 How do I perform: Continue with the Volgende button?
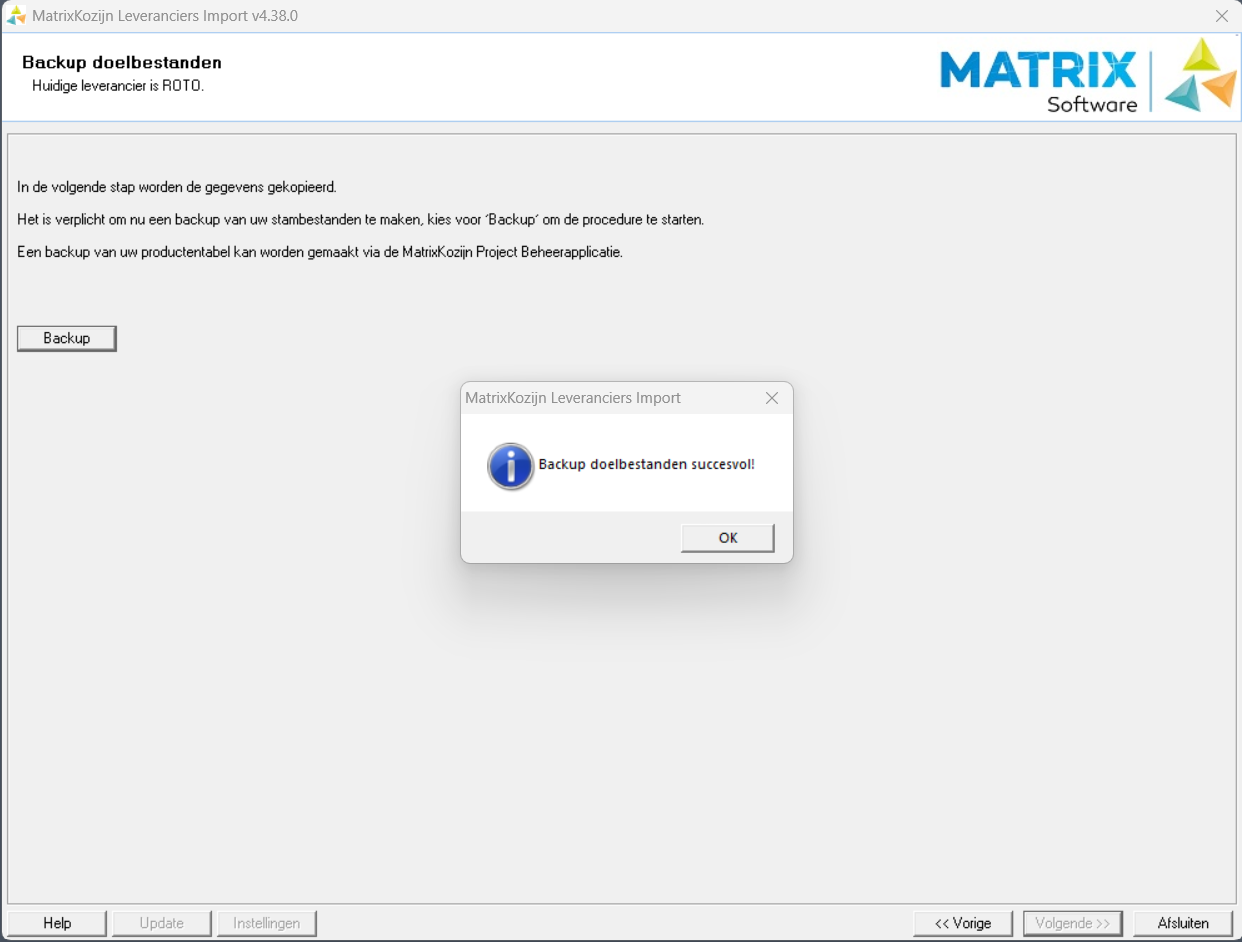[x=1073, y=923]
